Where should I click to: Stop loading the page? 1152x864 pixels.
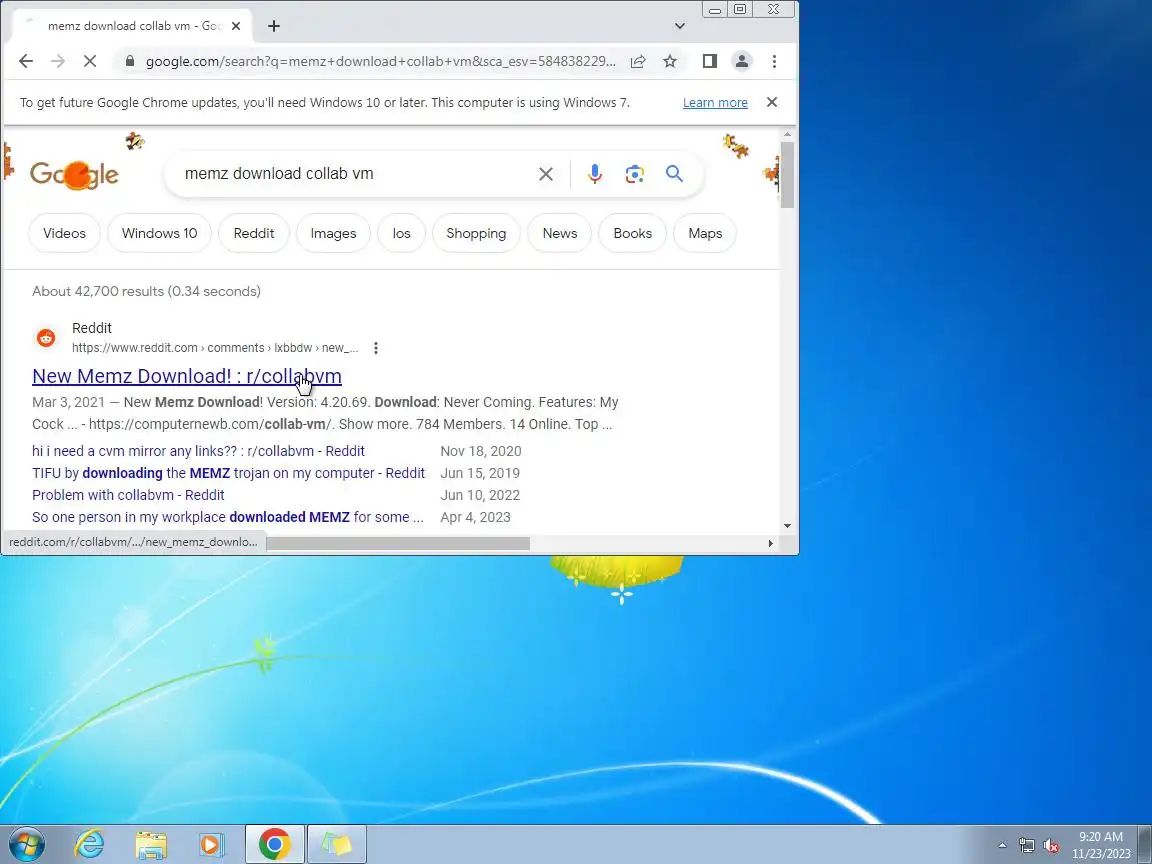(90, 61)
